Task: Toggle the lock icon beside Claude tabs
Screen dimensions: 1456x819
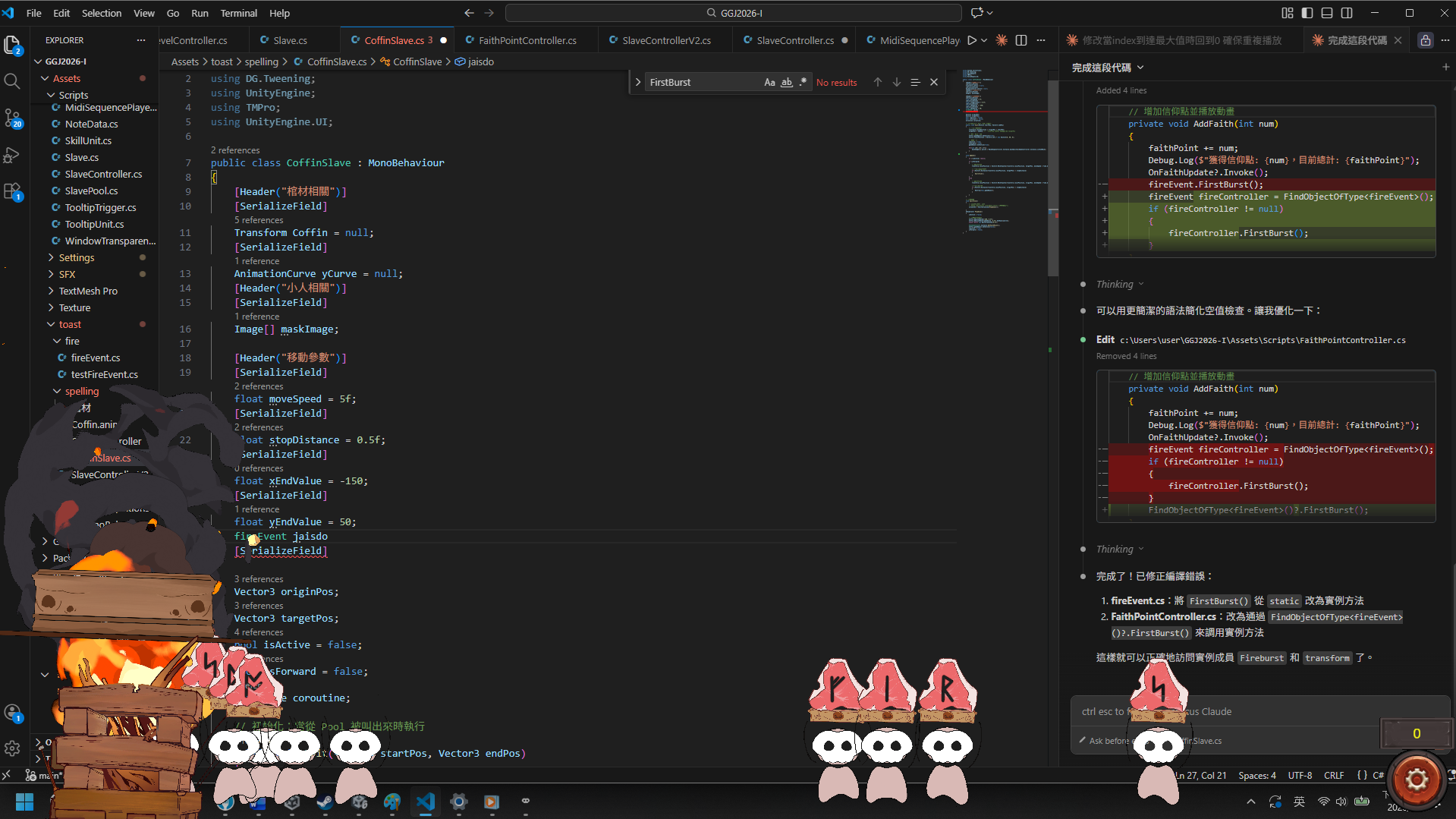Action: point(1426,40)
